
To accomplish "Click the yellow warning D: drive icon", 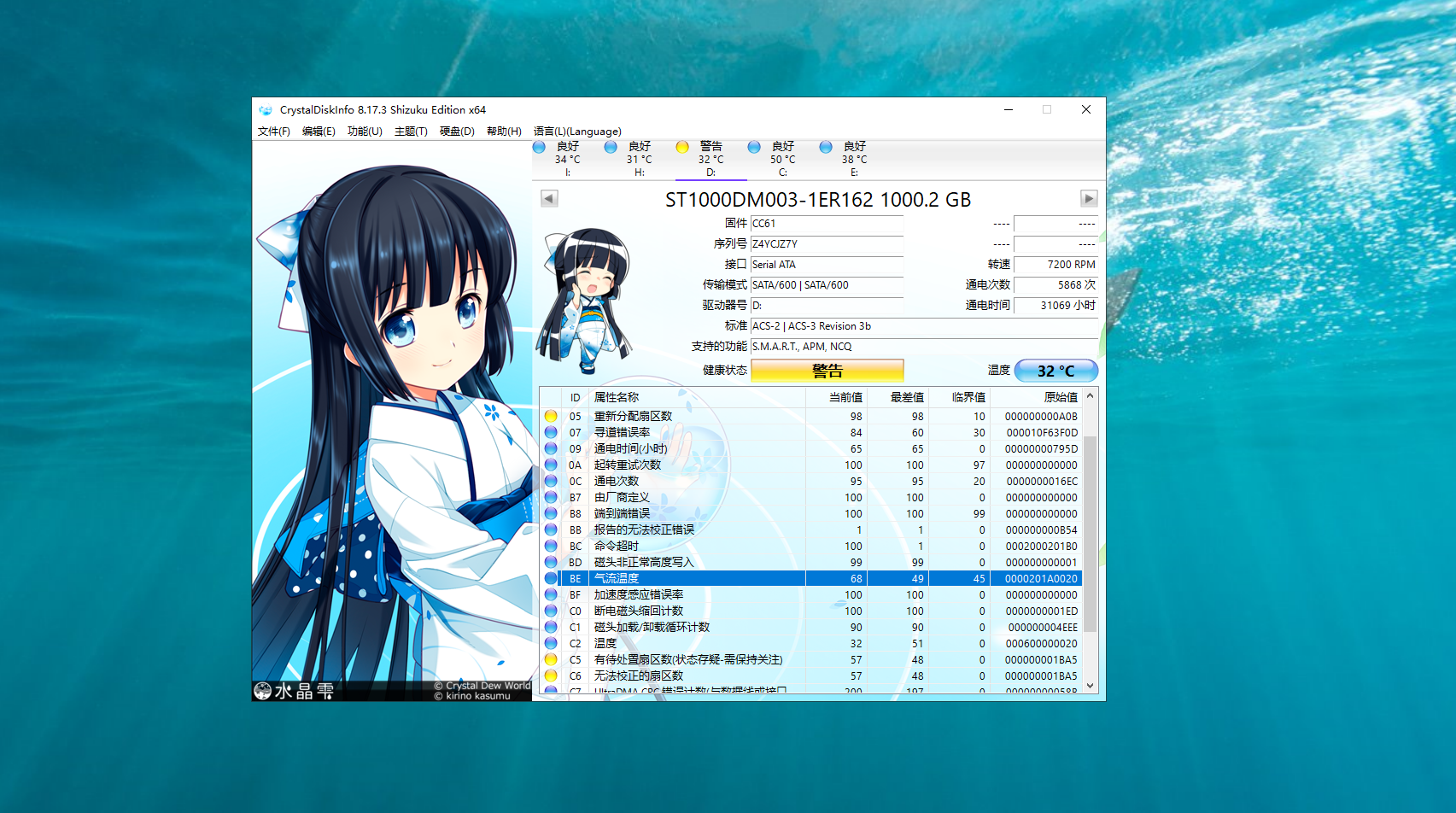I will [682, 147].
